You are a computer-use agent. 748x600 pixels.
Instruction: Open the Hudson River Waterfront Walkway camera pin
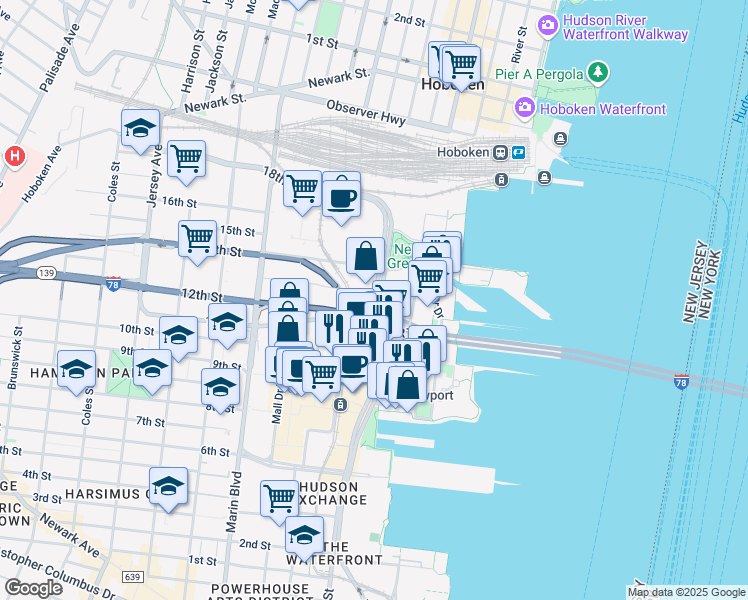click(548, 25)
